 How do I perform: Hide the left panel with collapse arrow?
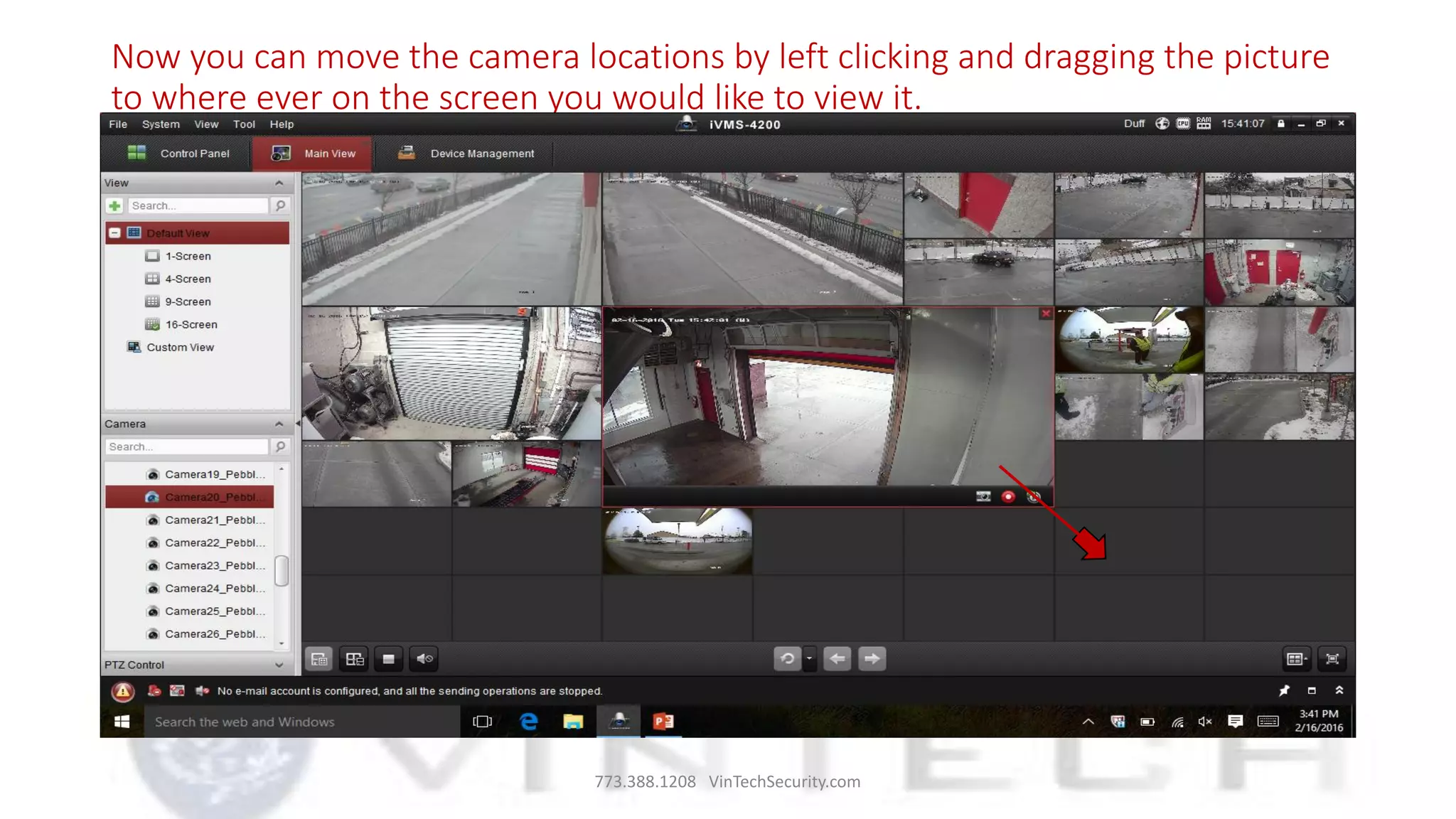298,424
